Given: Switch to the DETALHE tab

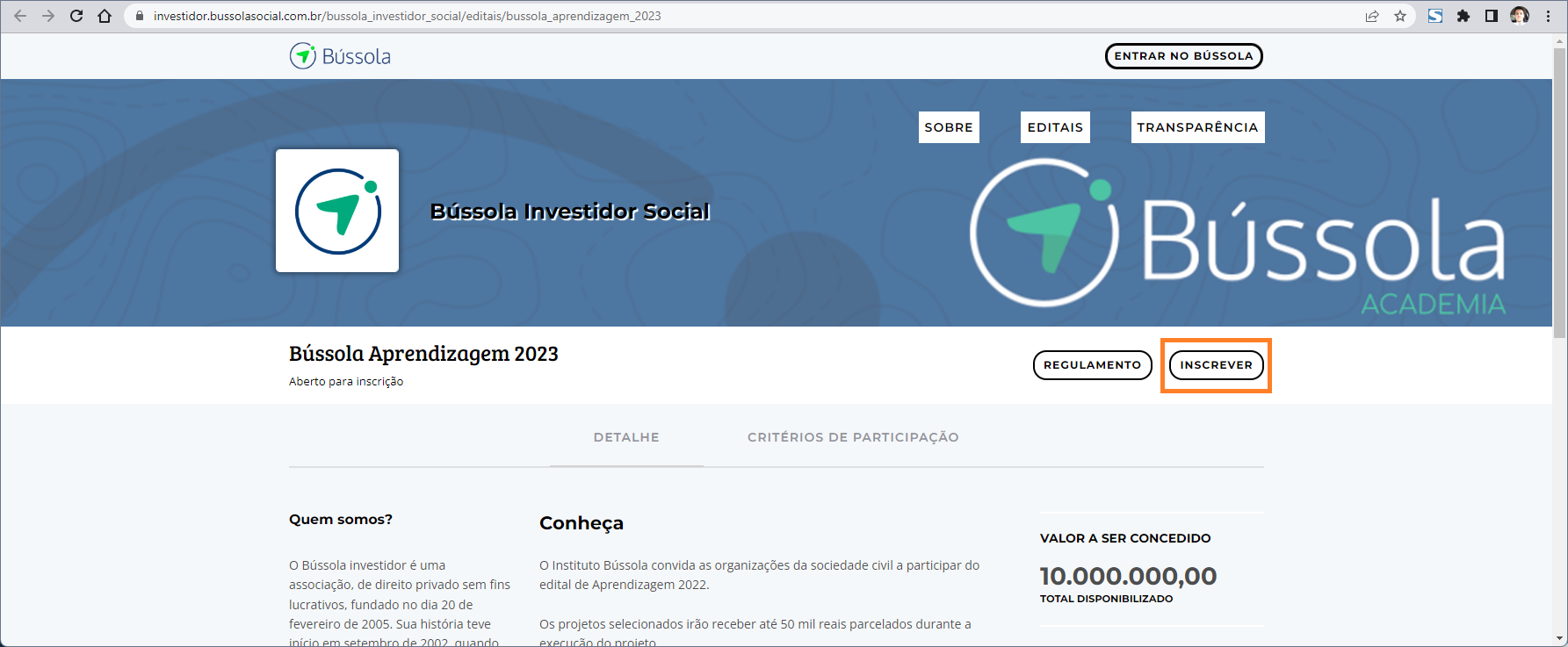Looking at the screenshot, I should pos(626,437).
